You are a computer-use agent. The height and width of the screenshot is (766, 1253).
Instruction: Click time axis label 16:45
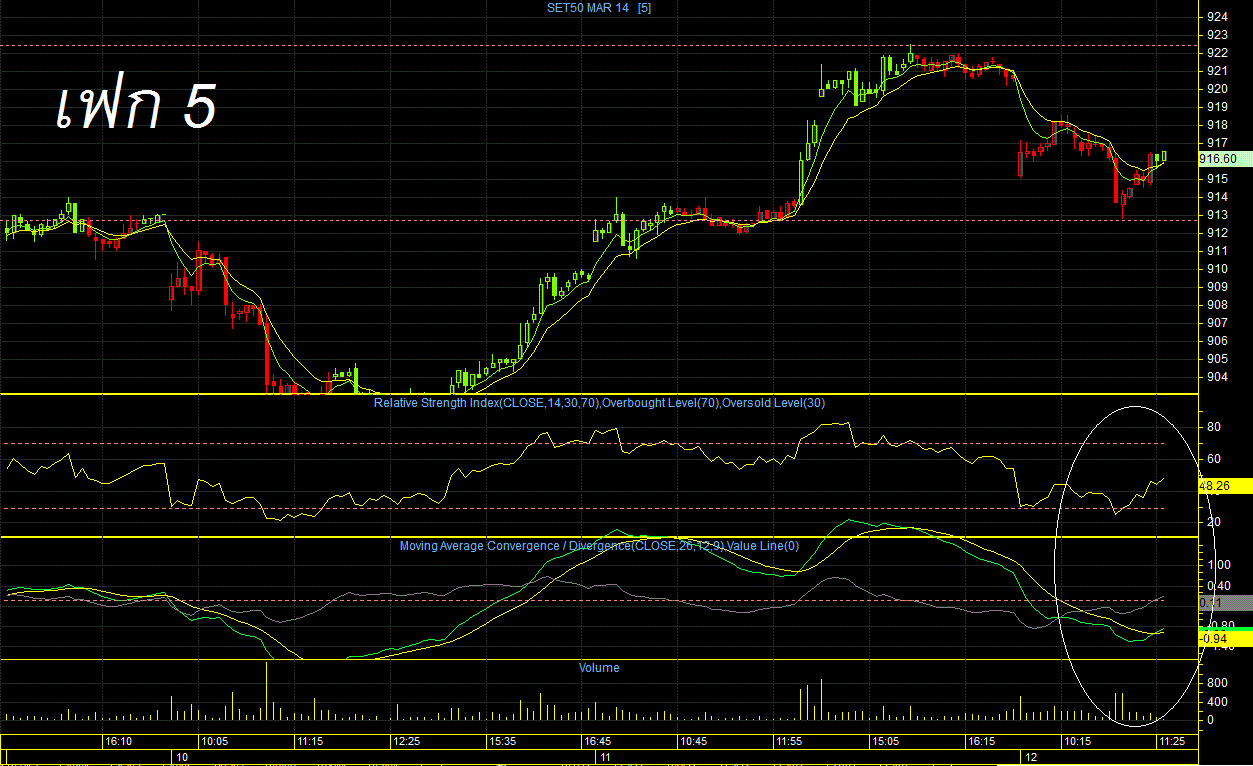597,742
